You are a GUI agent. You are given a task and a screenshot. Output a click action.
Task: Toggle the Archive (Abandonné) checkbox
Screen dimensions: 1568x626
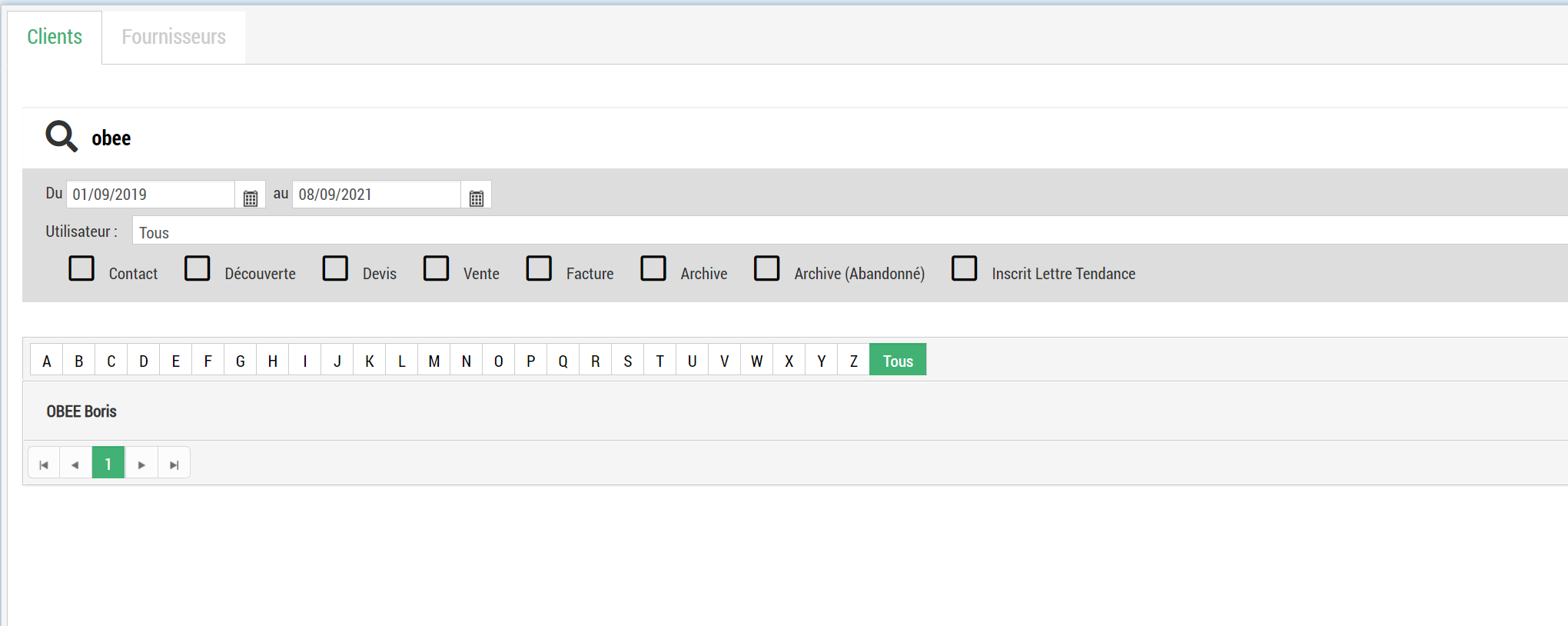pyautogui.click(x=766, y=268)
